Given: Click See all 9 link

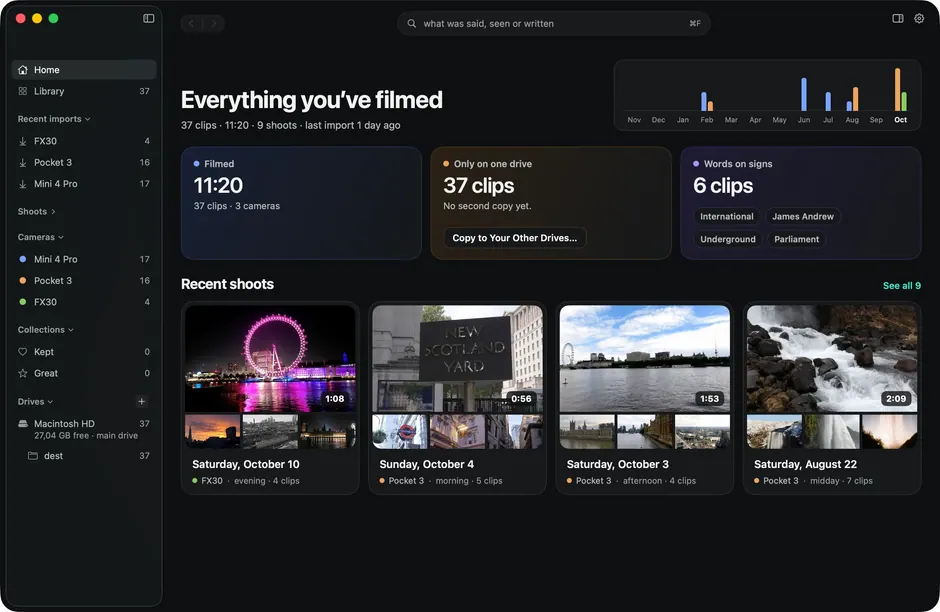Looking at the screenshot, I should pos(902,286).
